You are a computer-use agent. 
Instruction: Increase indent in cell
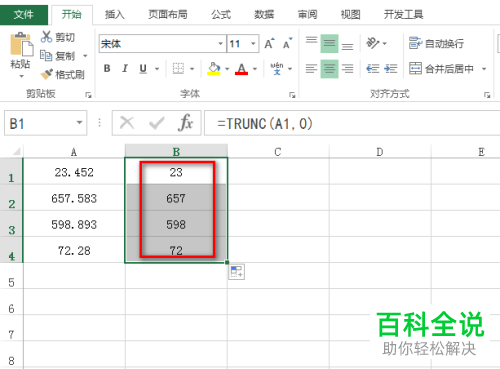(390, 69)
